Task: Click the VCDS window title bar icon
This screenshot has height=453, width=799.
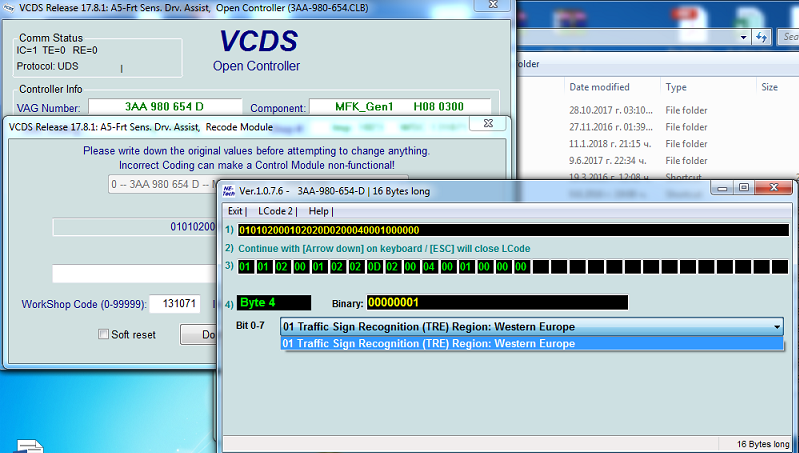Action: pyautogui.click(x=10, y=8)
